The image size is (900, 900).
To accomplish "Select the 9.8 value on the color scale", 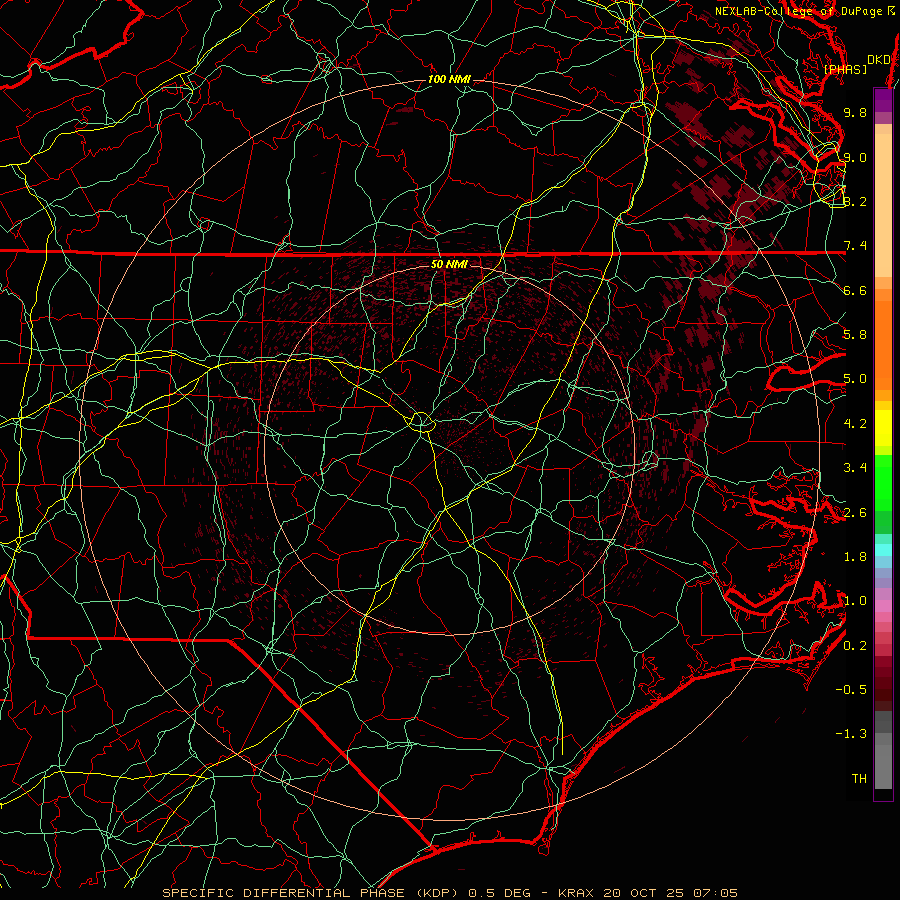I will point(855,112).
